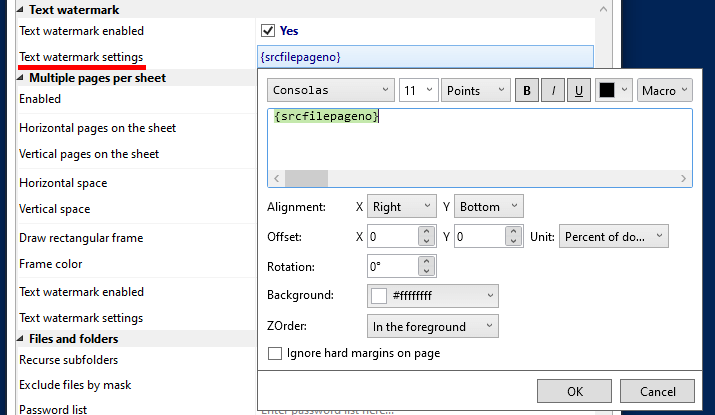Select Text watermark settings row above Files and folders

point(136,317)
